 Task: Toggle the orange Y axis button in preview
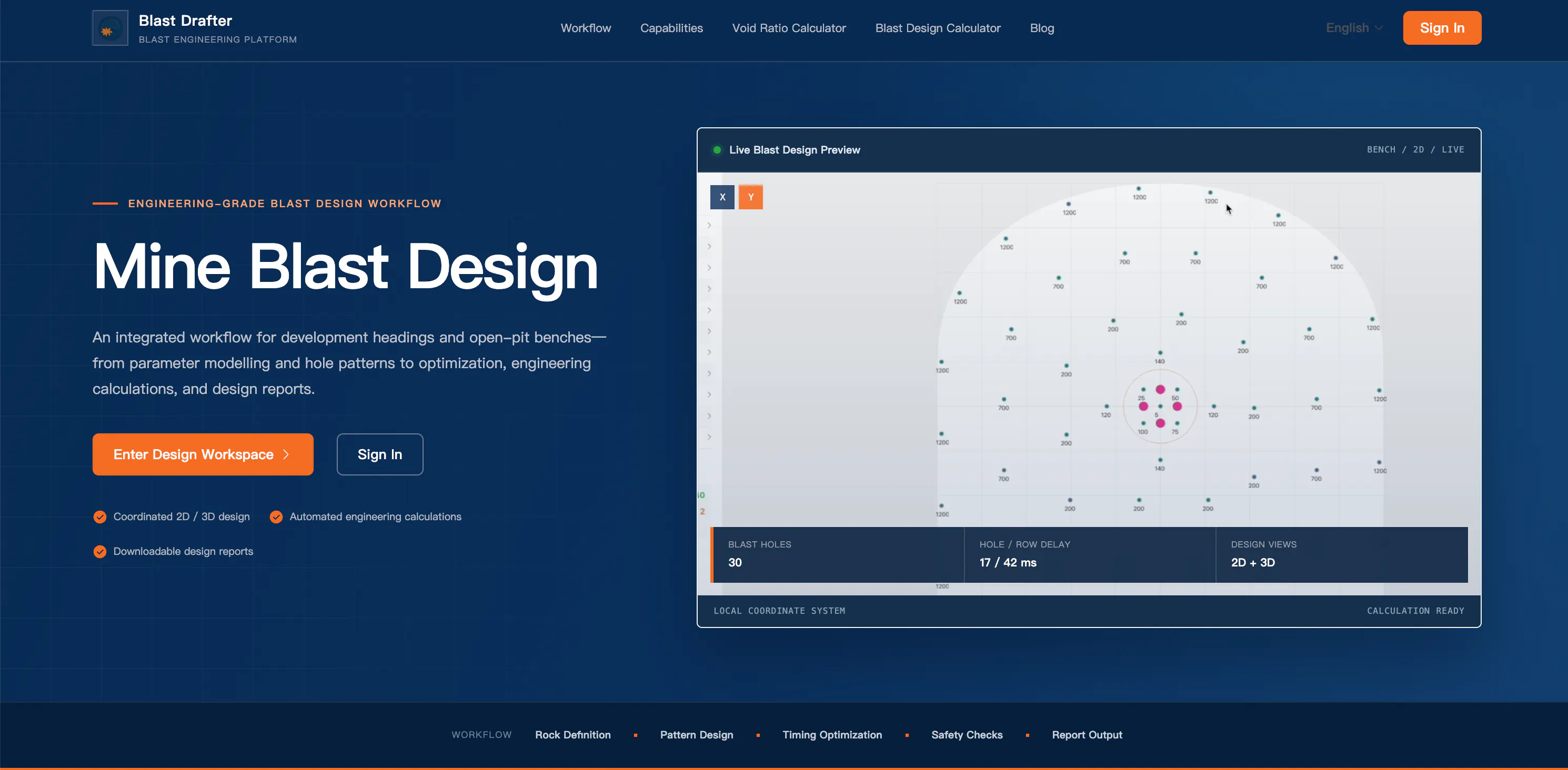coord(750,197)
